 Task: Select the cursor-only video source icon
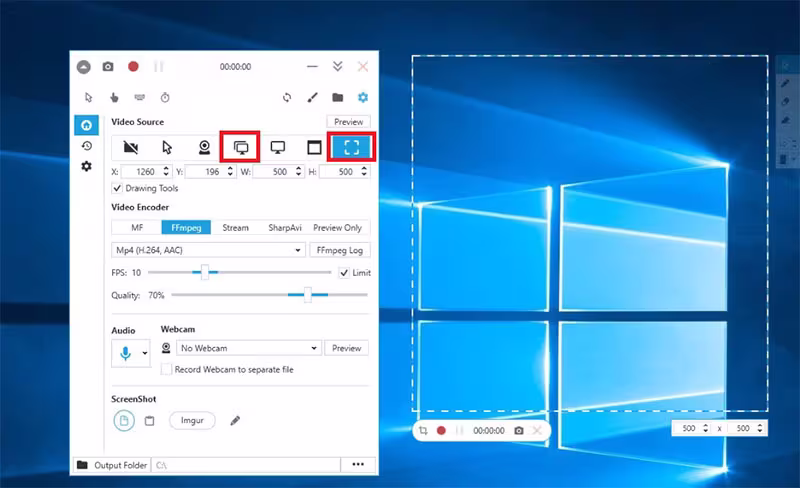coord(167,148)
